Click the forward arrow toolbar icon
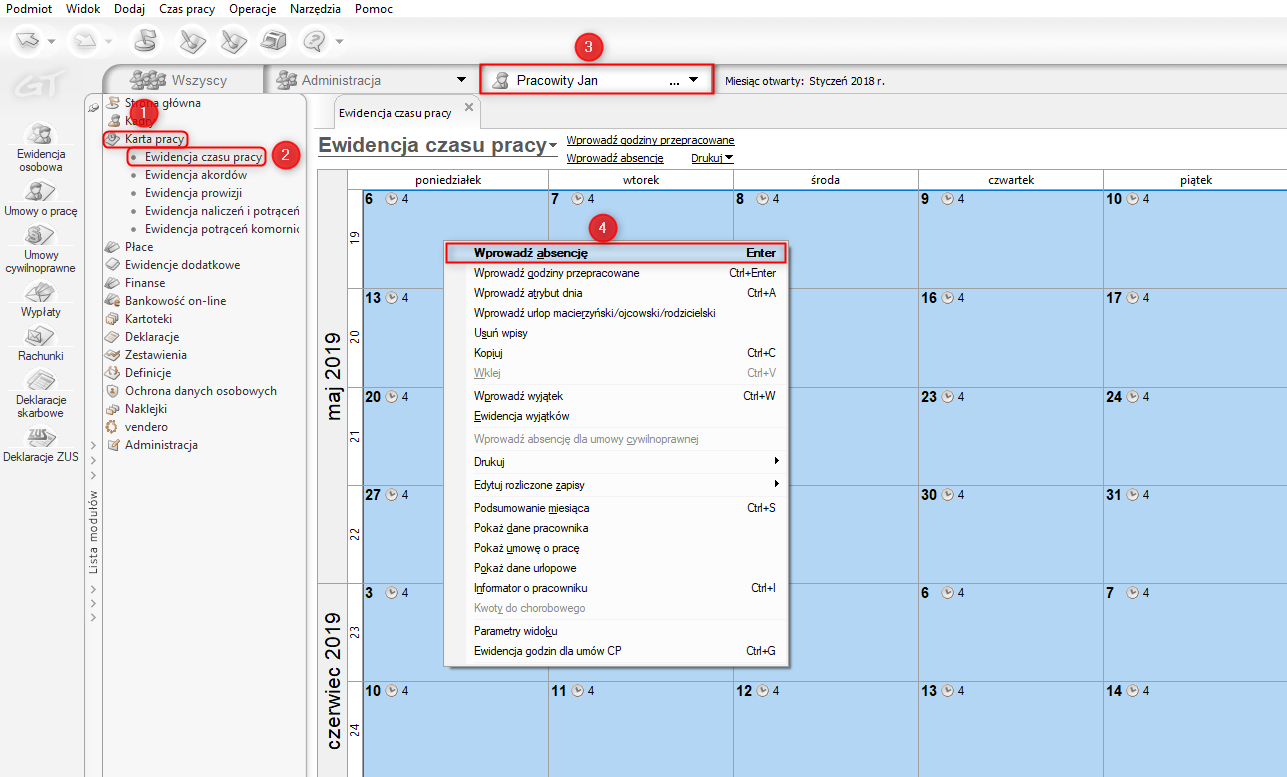Screen dimensions: 1287x777 pos(82,41)
